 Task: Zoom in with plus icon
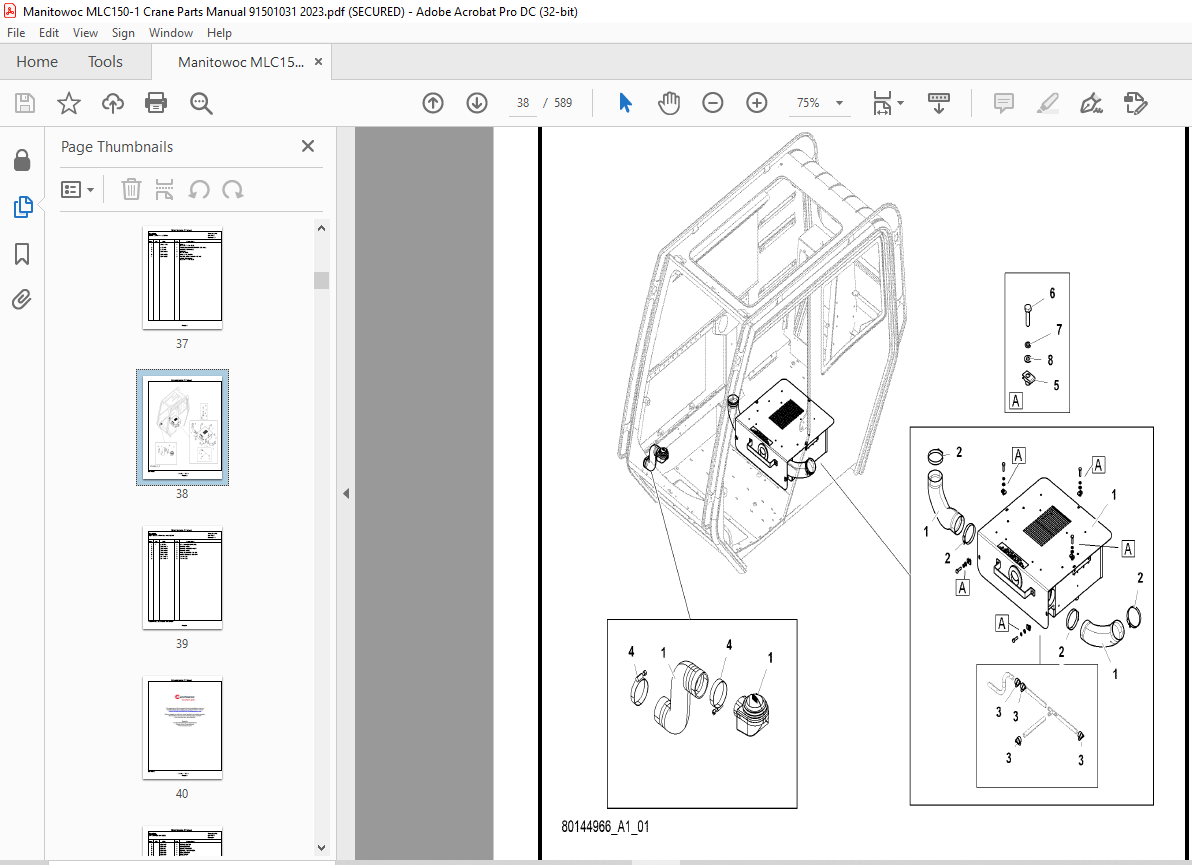(x=756, y=103)
